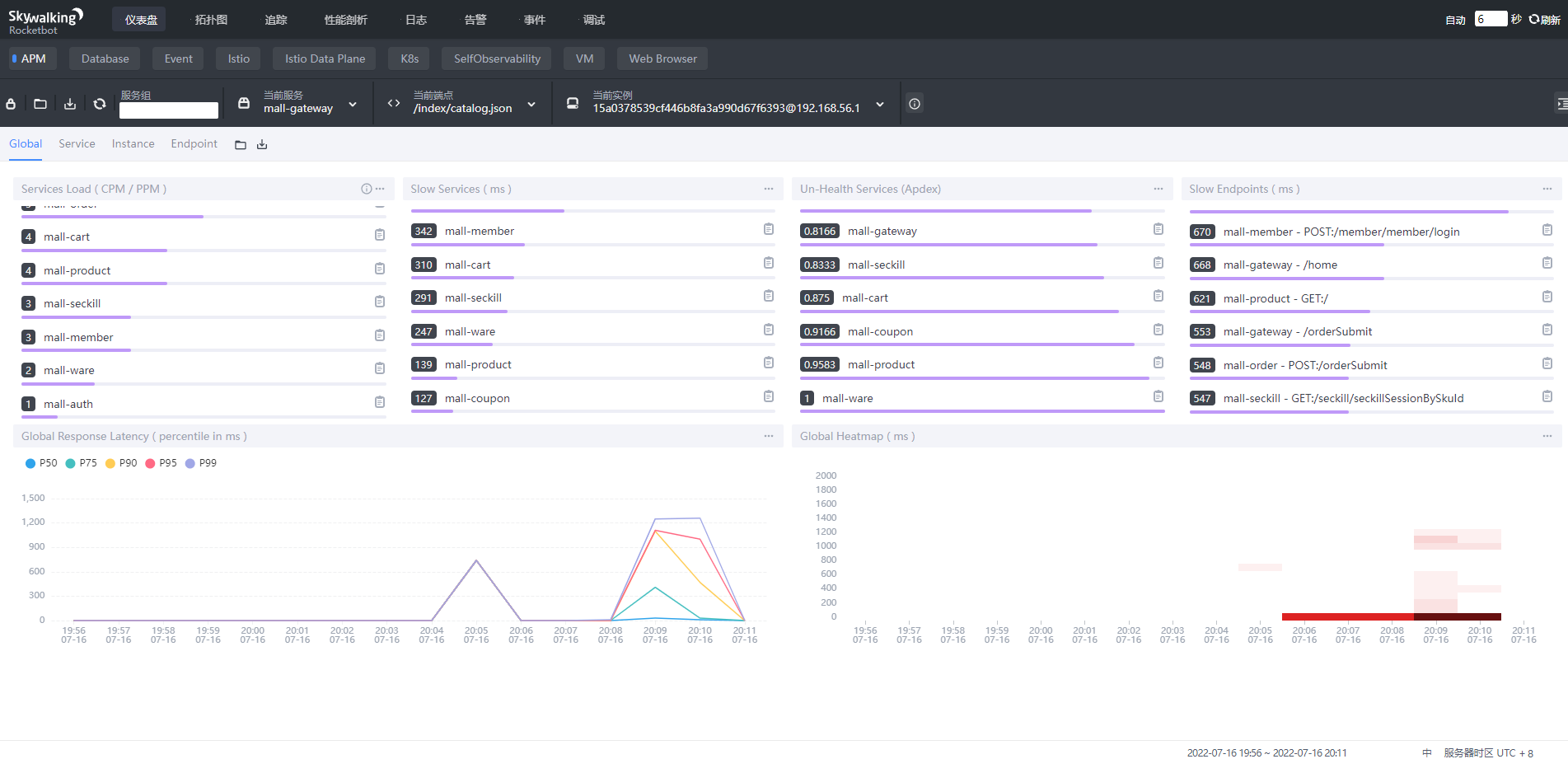The image size is (1568, 759).
Task: Select VM dashboard button
Action: click(584, 59)
